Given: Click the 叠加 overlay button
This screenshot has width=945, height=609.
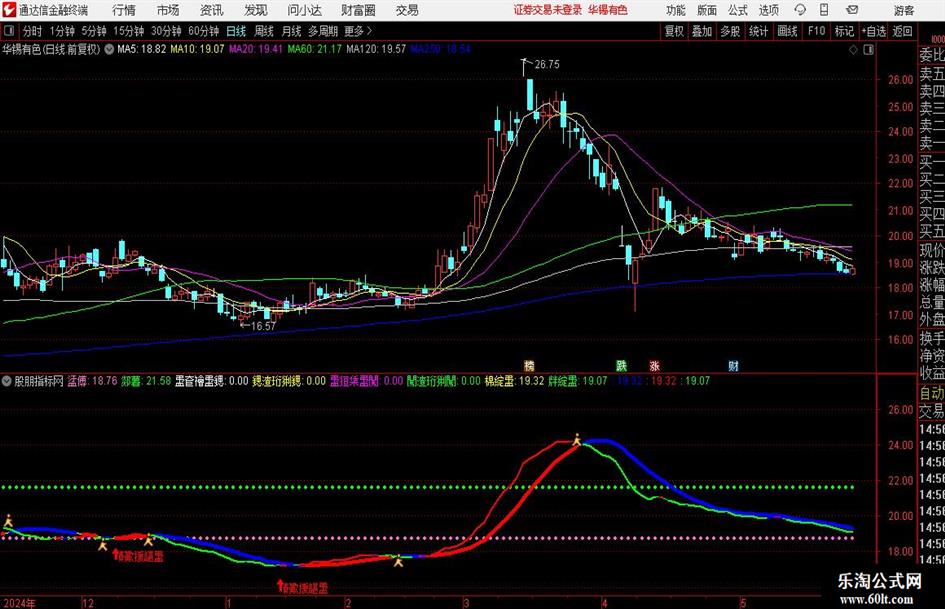Looking at the screenshot, I should pyautogui.click(x=702, y=31).
